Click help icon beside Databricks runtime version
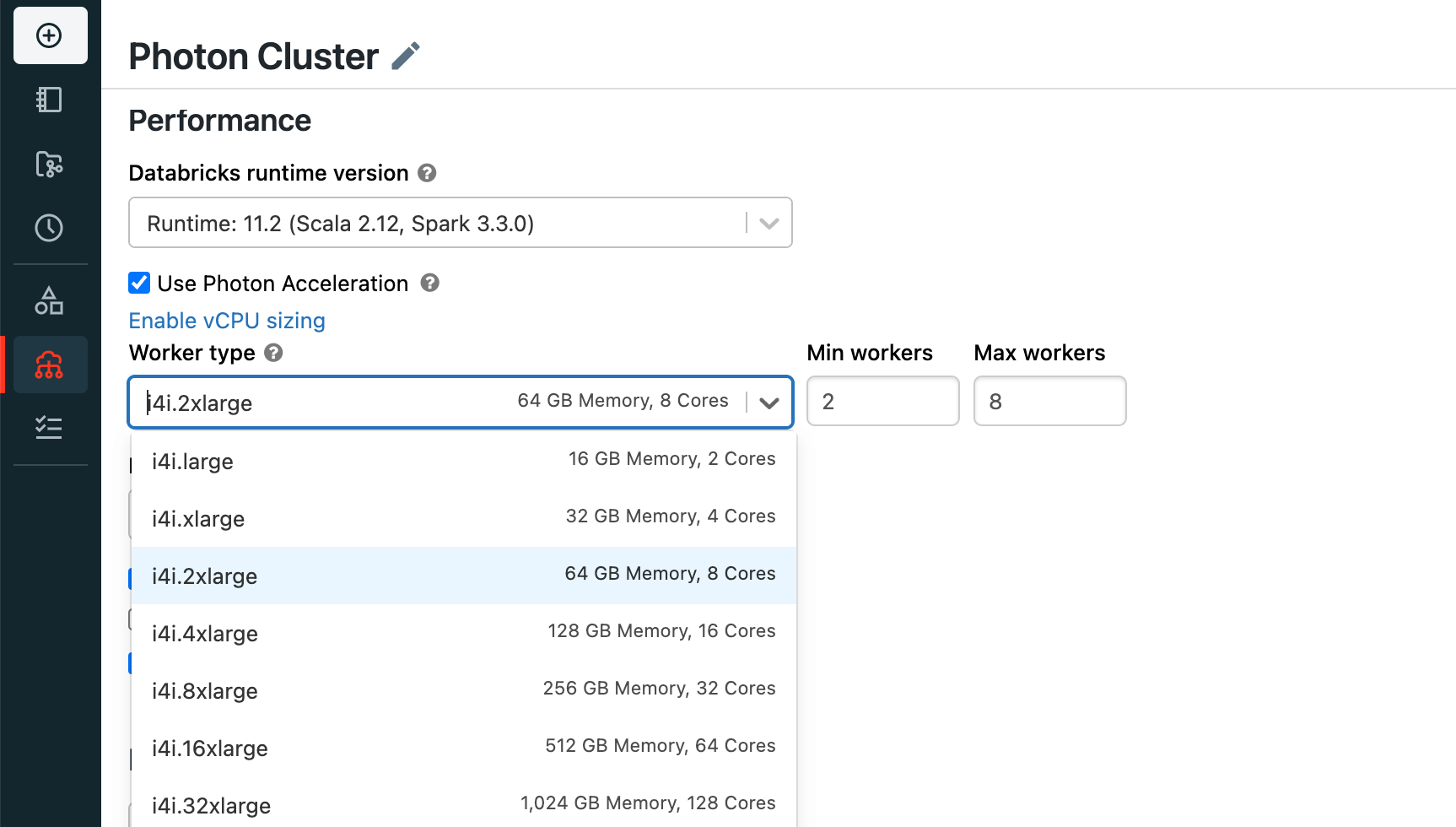The width and height of the screenshot is (1456, 827). (x=428, y=173)
